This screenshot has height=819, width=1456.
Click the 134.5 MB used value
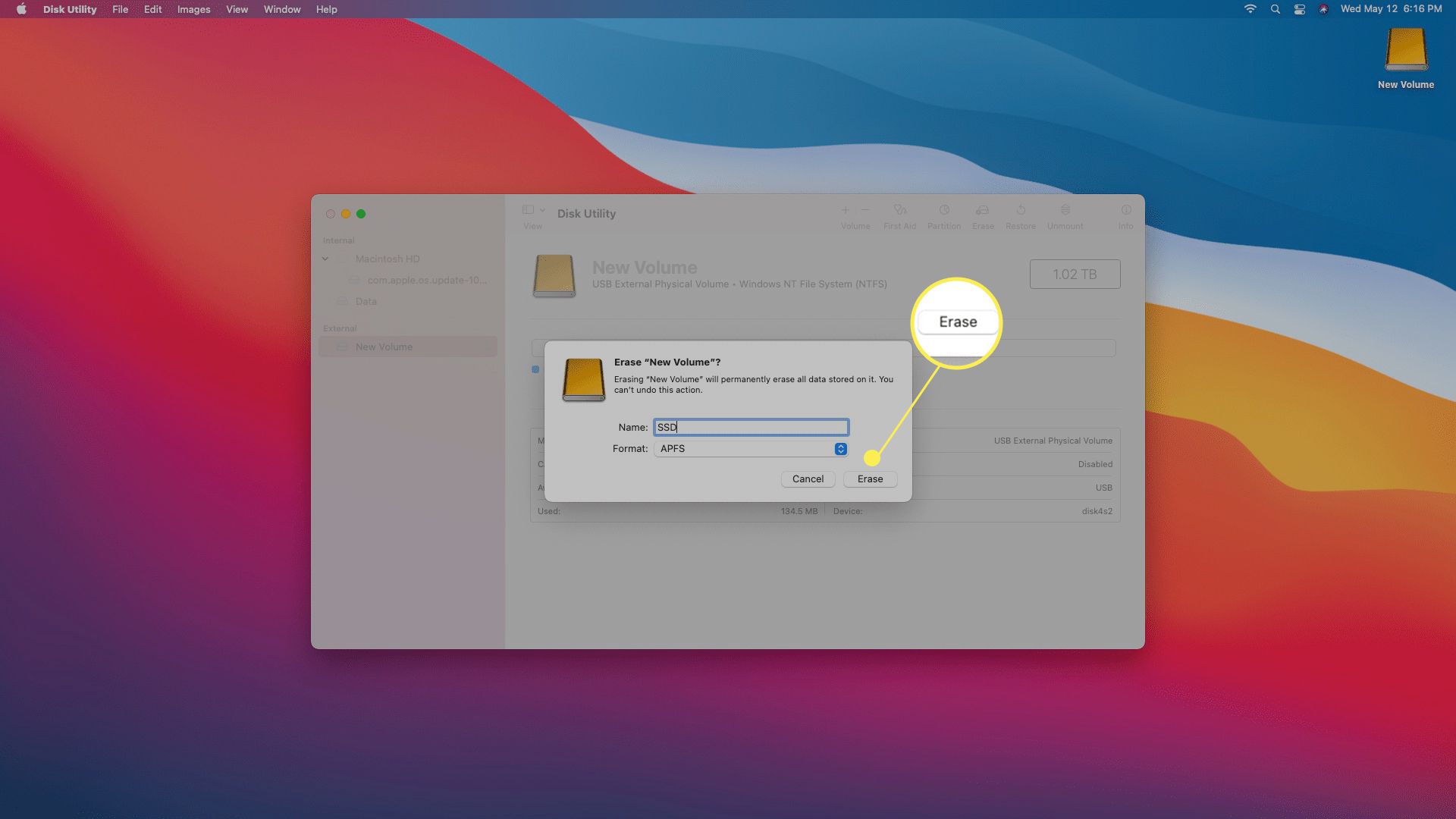click(799, 511)
